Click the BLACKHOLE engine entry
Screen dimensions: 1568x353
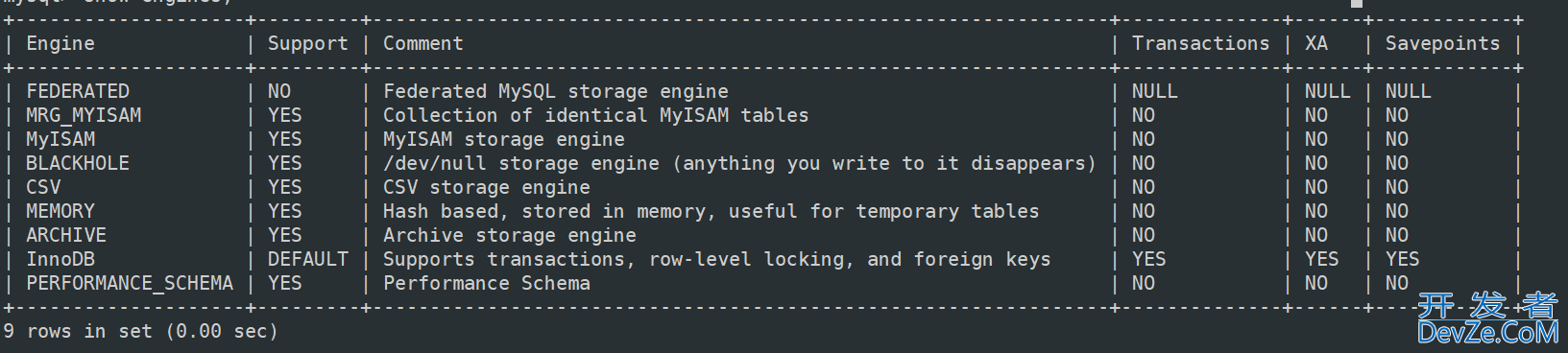pos(78,163)
